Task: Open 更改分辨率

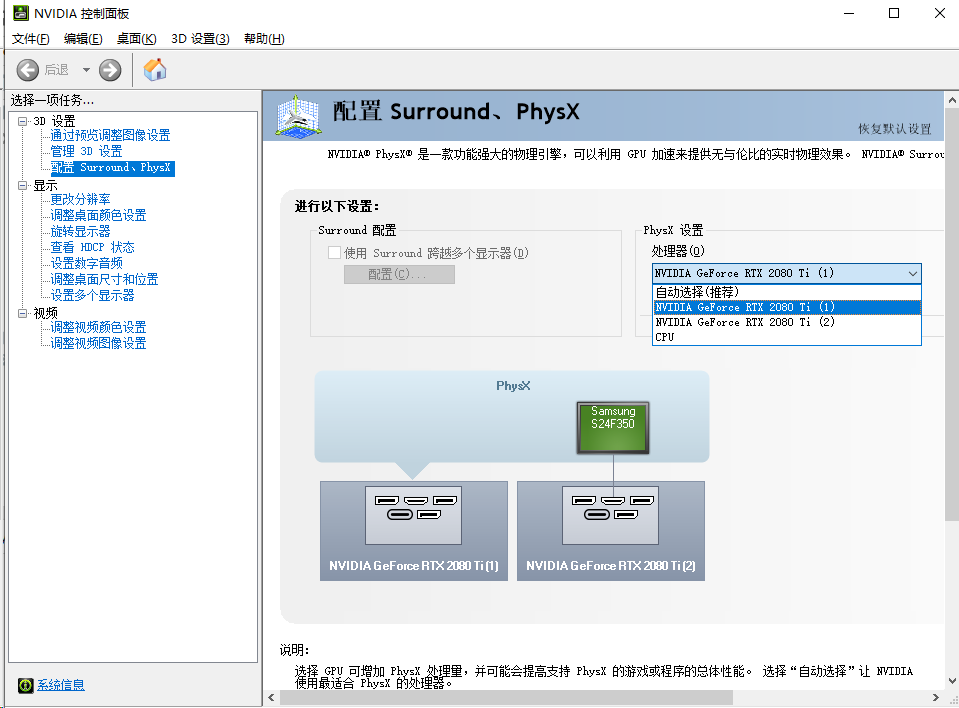Action: [x=80, y=199]
